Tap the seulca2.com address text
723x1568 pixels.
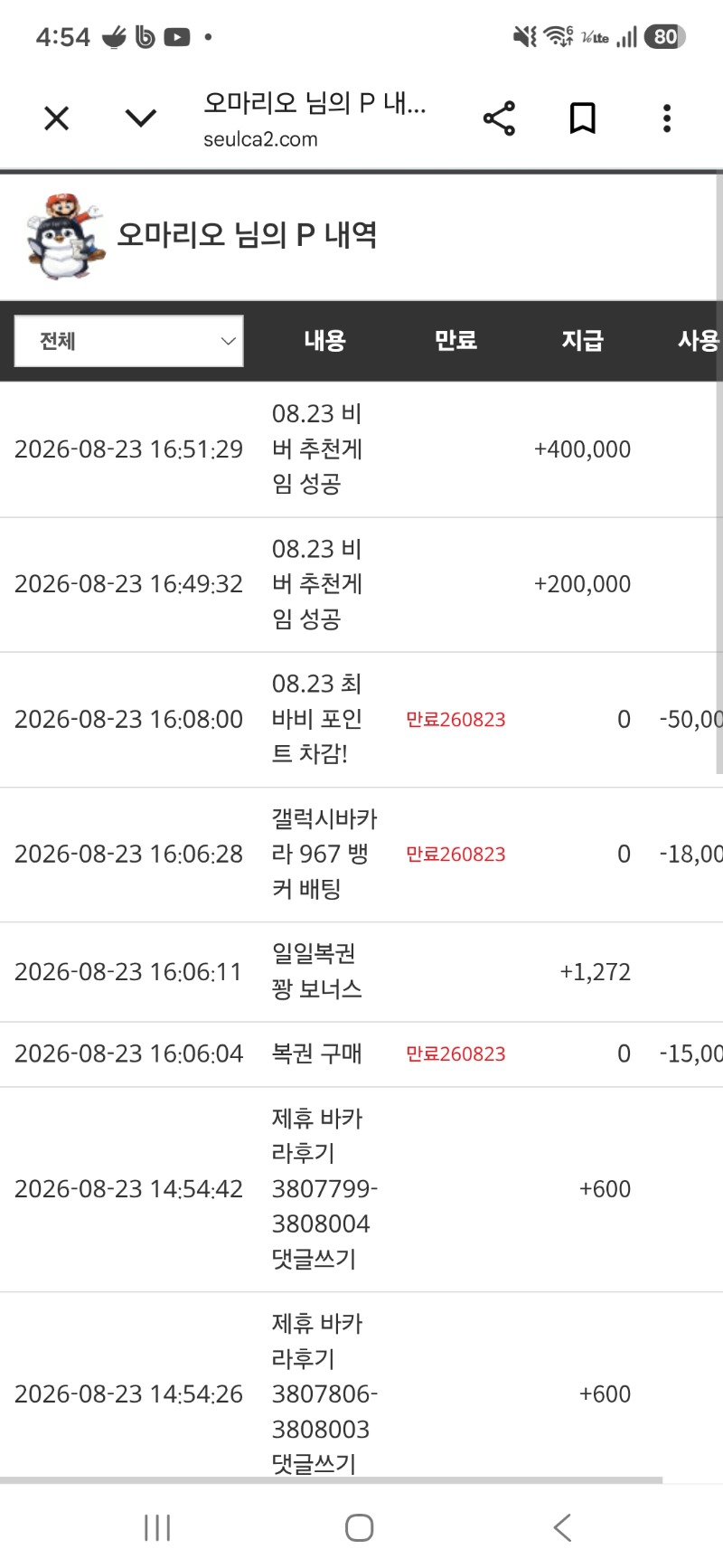(x=260, y=139)
